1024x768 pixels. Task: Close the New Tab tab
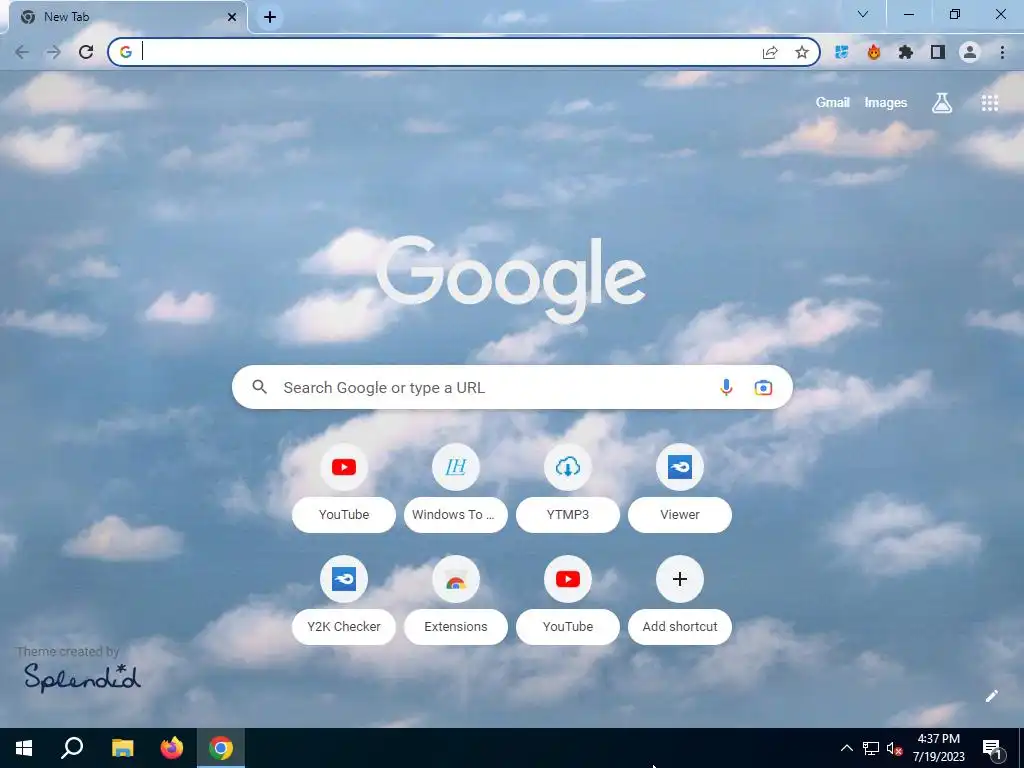232,17
